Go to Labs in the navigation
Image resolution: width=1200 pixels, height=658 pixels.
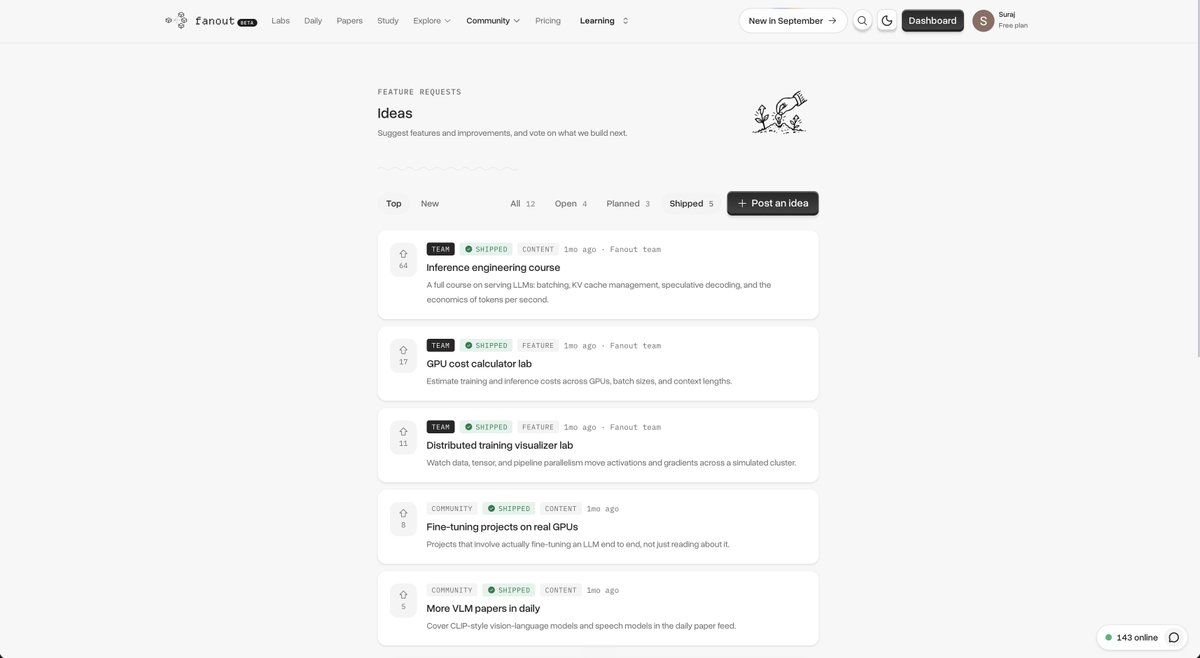pyautogui.click(x=281, y=20)
